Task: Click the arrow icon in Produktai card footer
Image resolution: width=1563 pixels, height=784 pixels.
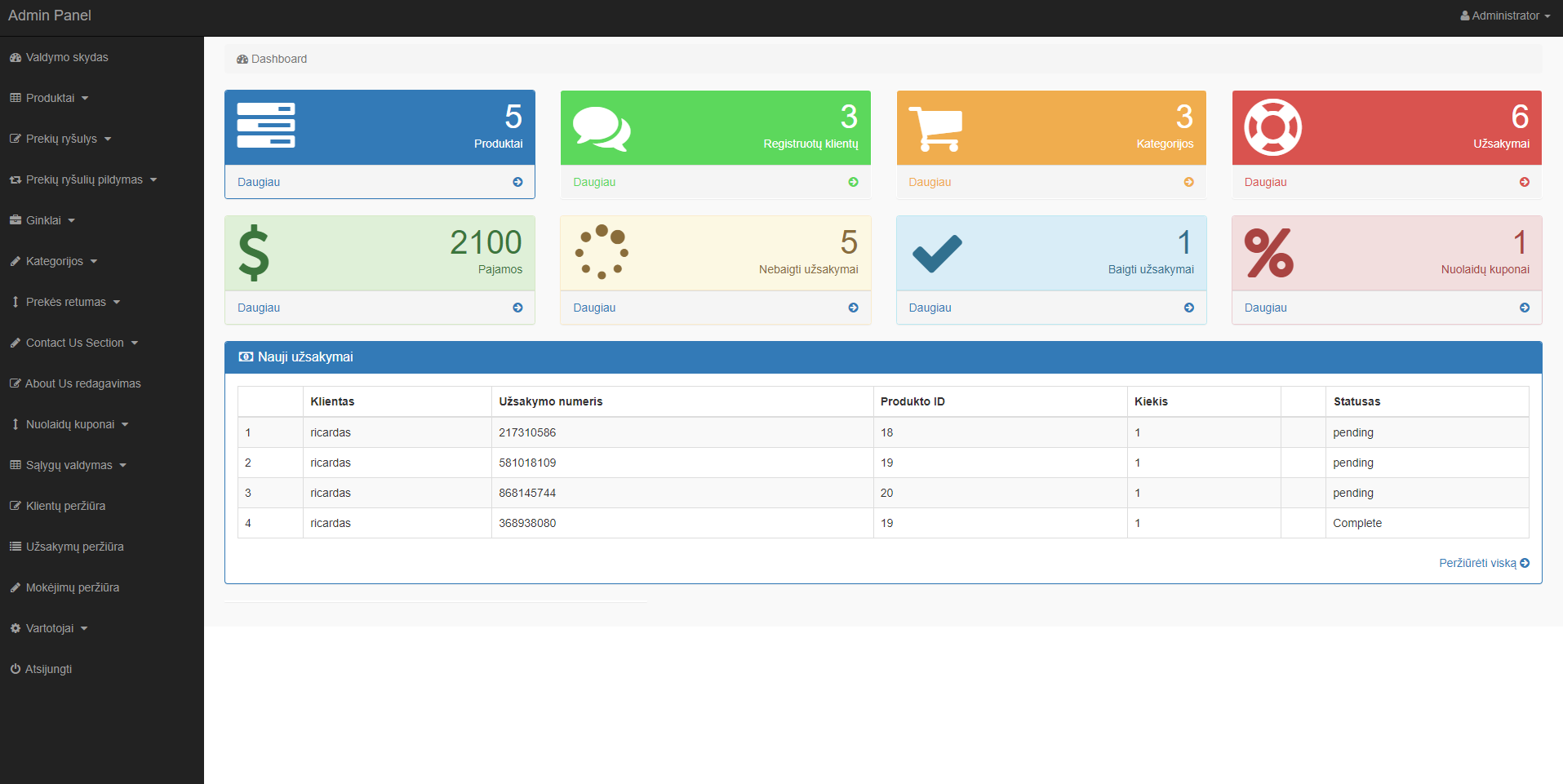Action: (x=517, y=182)
